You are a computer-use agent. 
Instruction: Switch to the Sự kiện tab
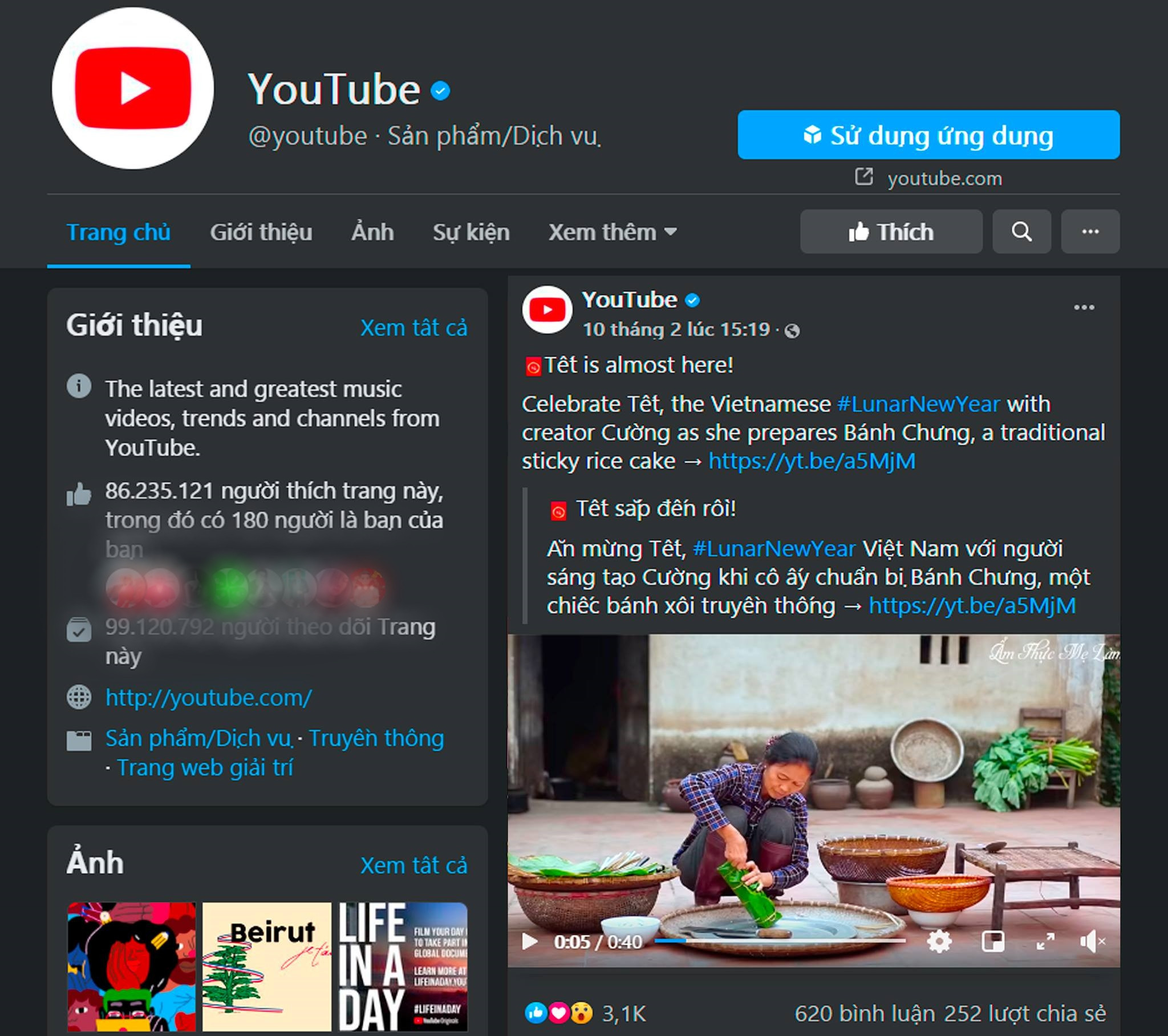pyautogui.click(x=471, y=232)
